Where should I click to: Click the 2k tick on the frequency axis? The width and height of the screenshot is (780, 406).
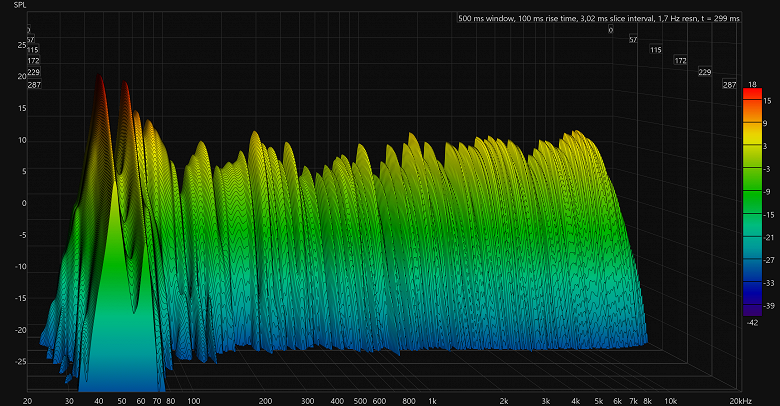pyautogui.click(x=504, y=401)
